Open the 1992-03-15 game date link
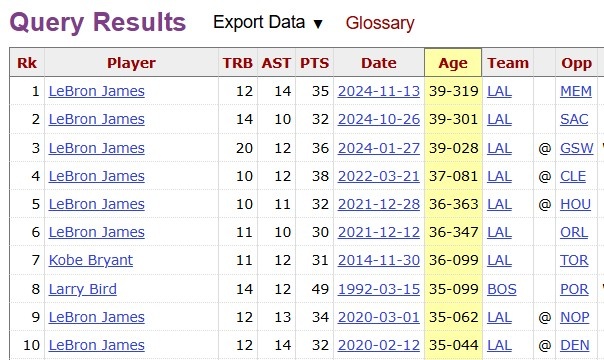604x360 pixels. tap(379, 289)
